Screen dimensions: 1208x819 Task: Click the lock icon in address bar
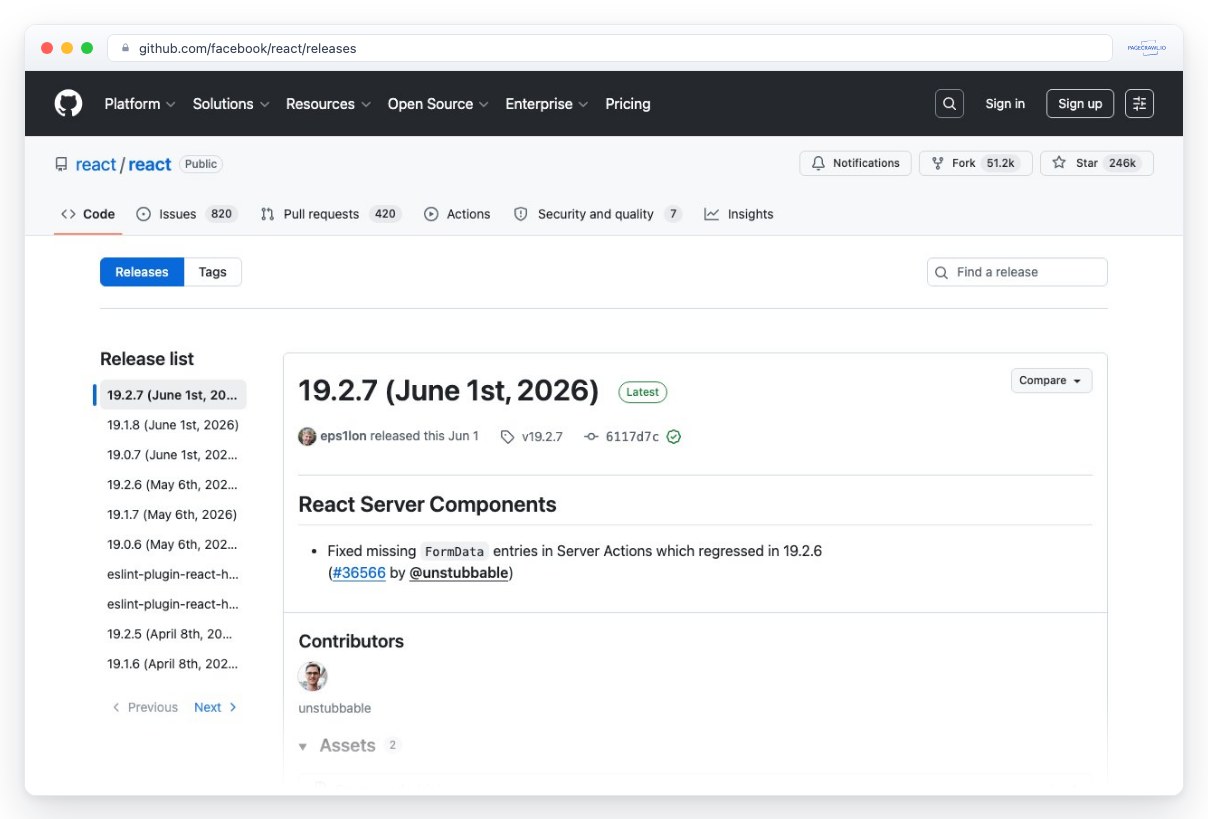126,48
